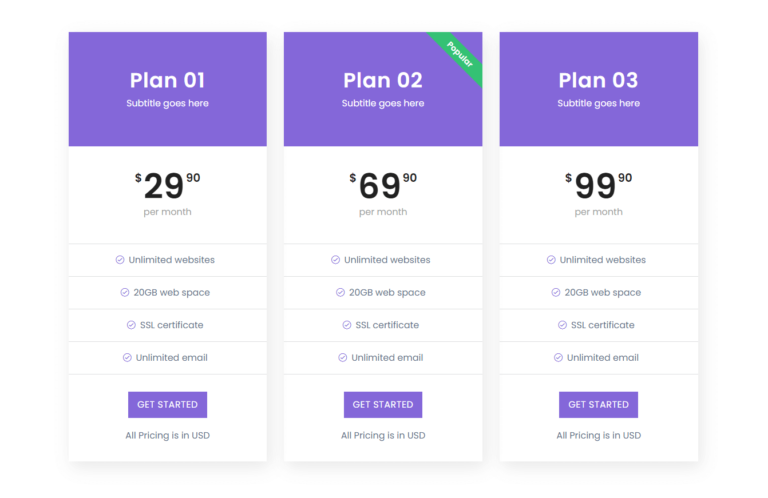Click checkmark icon beside Plan 01 20GB web space

click(125, 293)
